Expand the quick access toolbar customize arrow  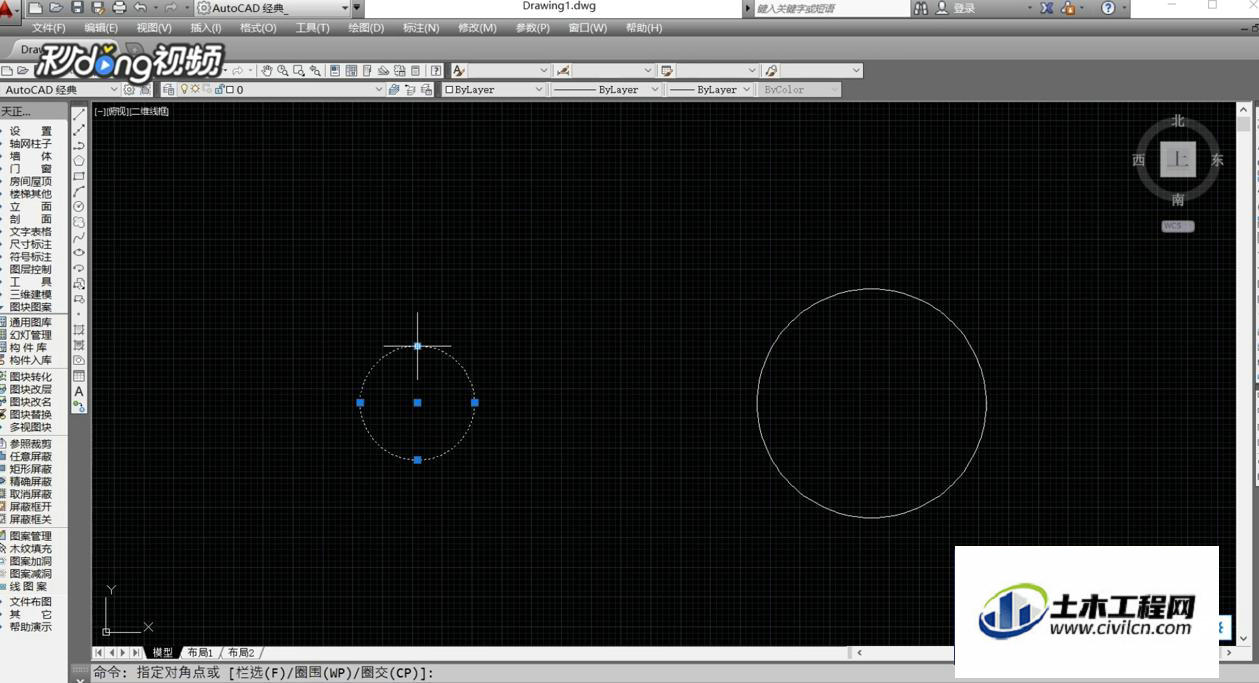(x=357, y=8)
